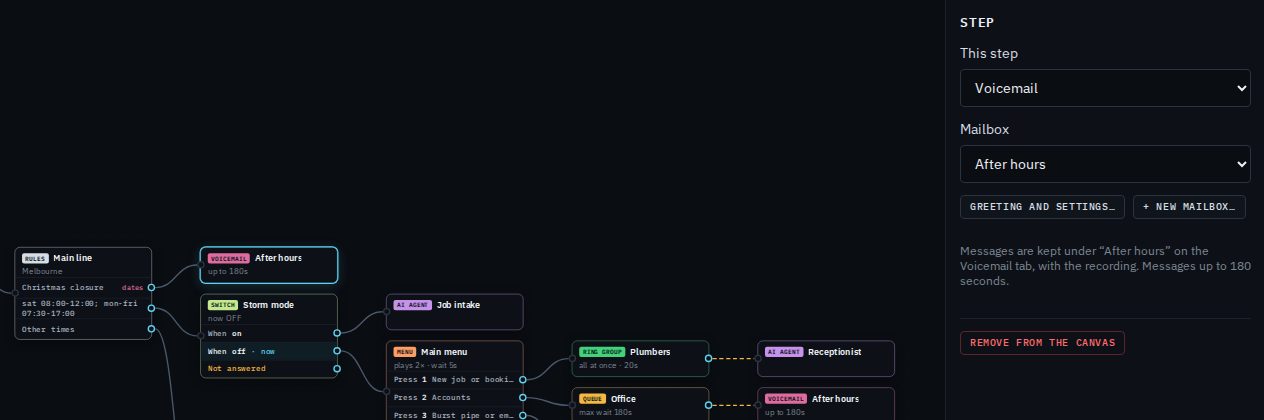Viewport: 1264px width, 420px height.
Task: Click the RULES badge on Main line node
Action: [x=35, y=258]
